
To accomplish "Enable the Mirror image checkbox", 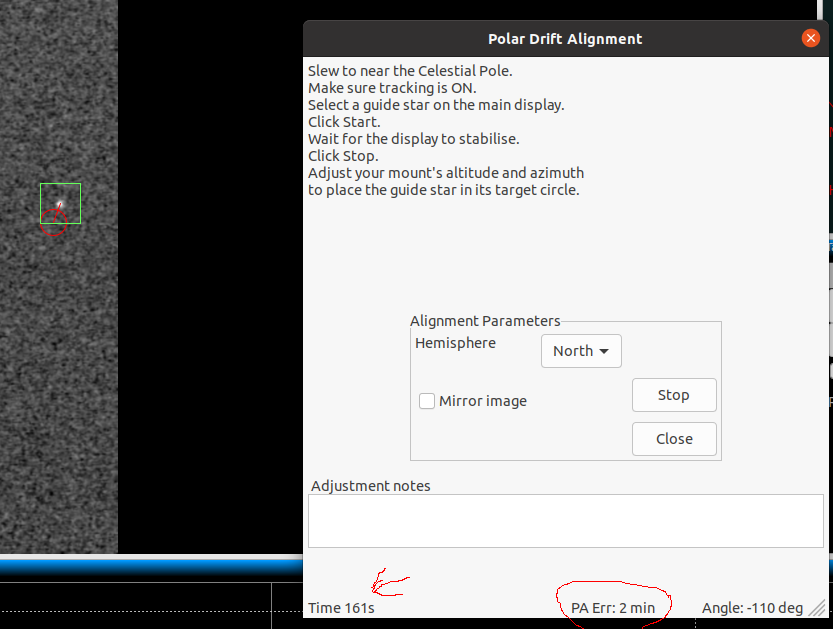I will point(427,401).
